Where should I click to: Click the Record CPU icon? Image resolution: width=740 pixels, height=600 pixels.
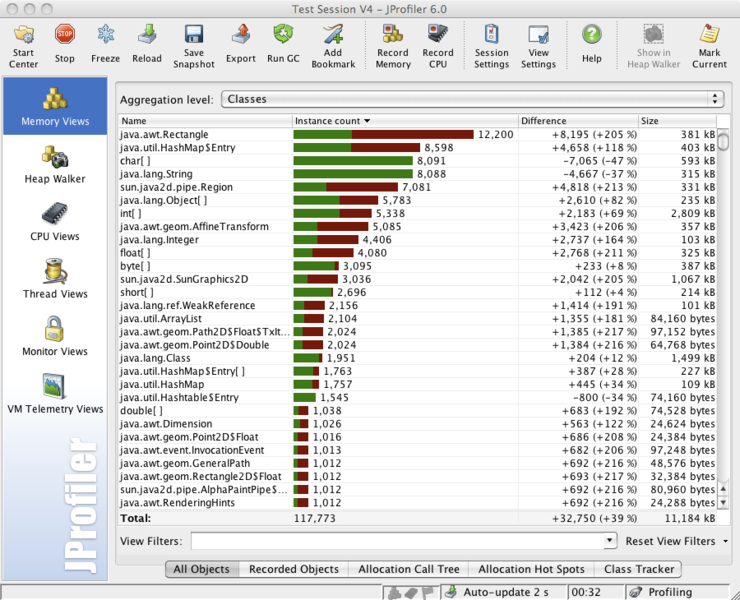(438, 34)
